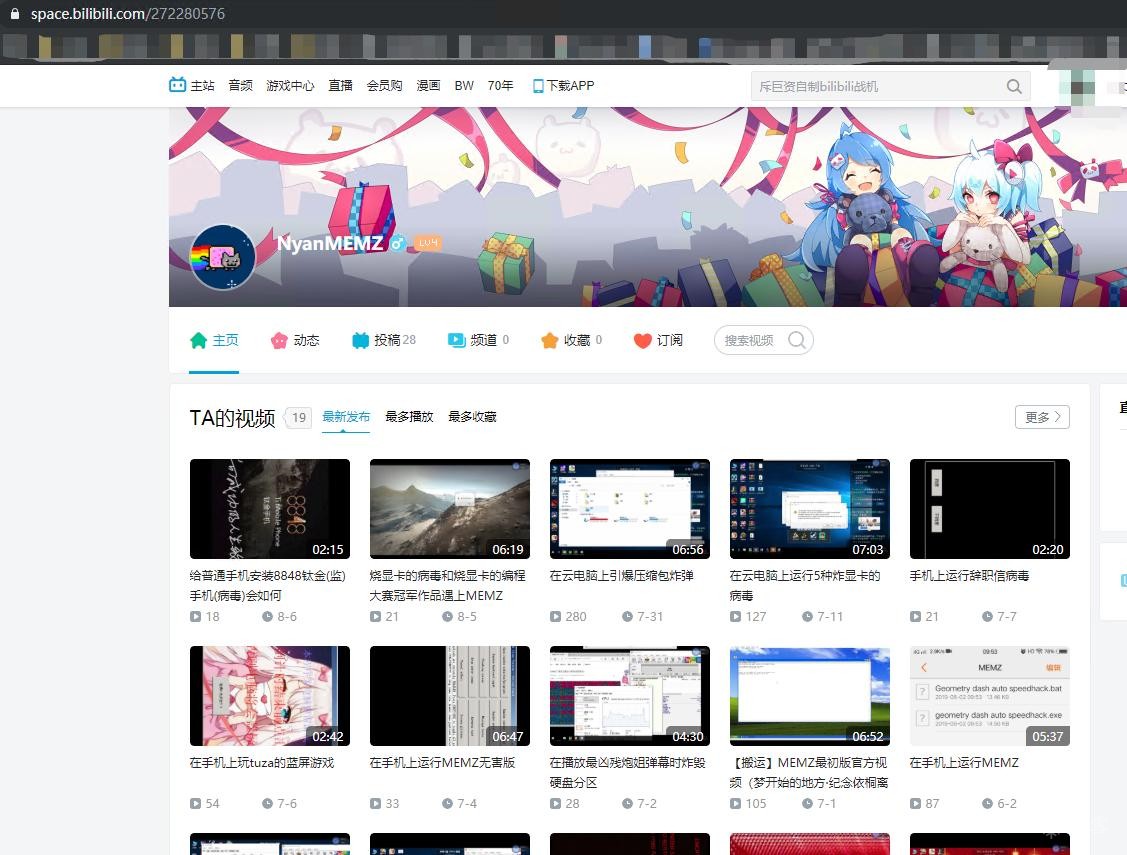Viewport: 1127px width, 855px height.
Task: Click the browser address bar URL
Action: tap(128, 14)
